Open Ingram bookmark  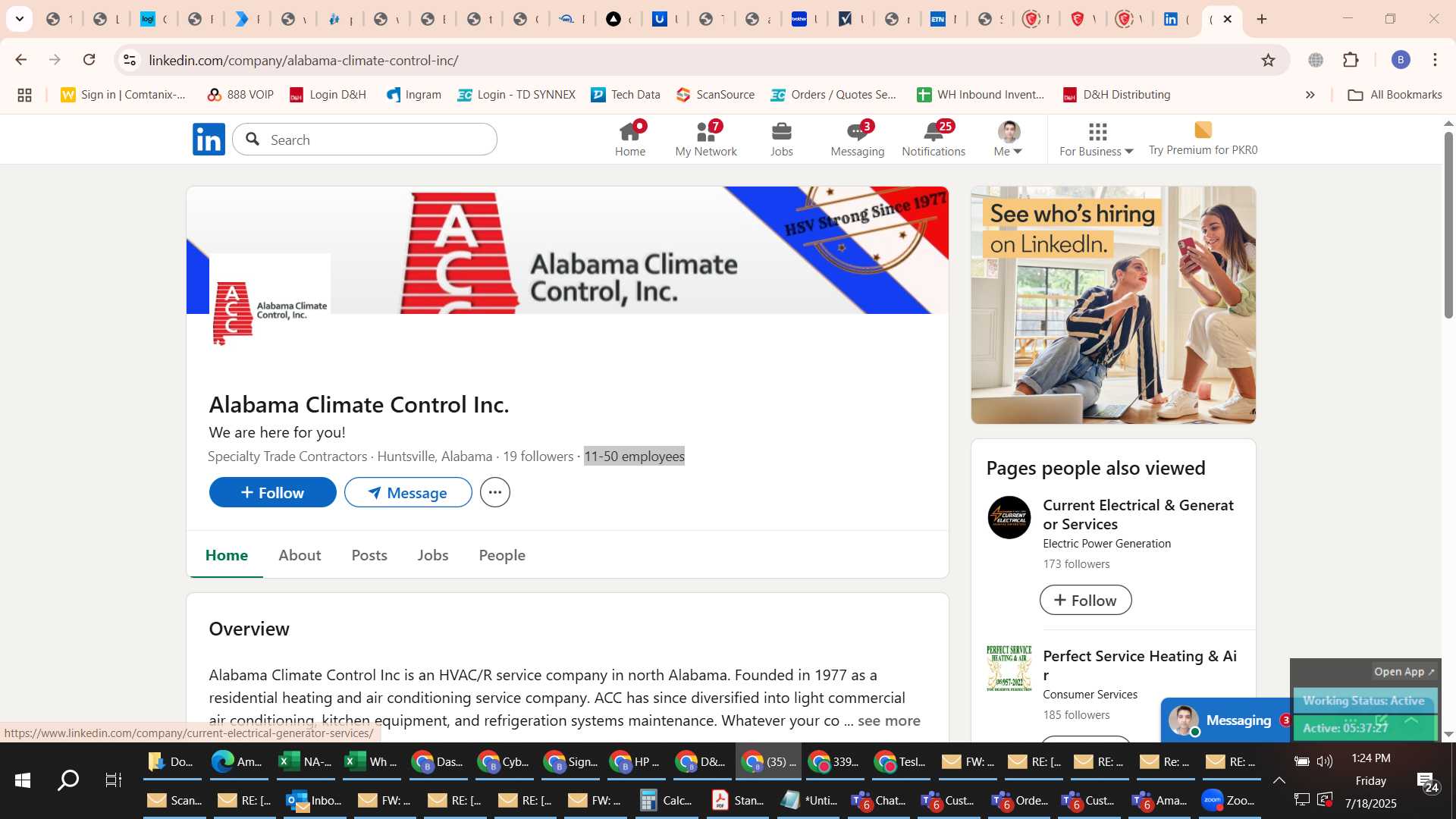[413, 95]
